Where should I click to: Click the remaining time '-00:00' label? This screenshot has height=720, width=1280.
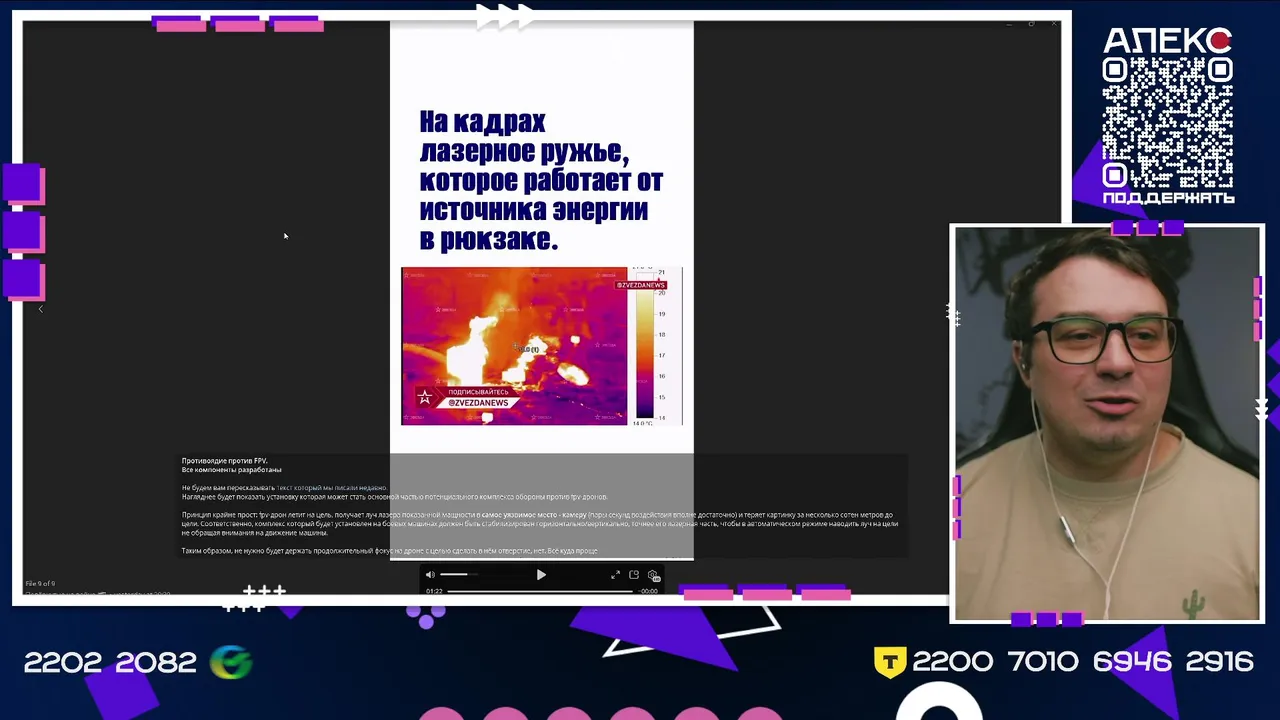tap(649, 591)
